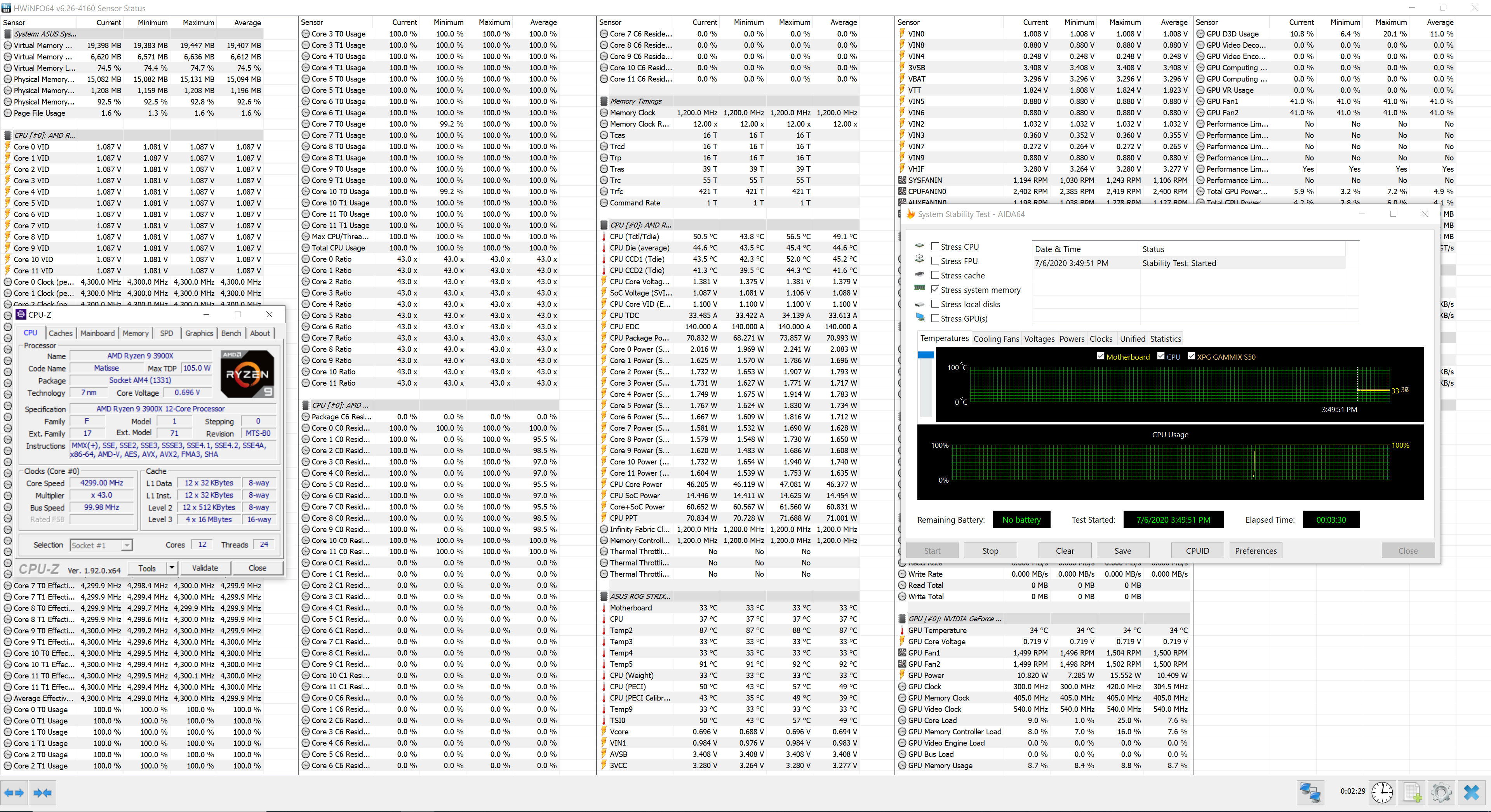The width and height of the screenshot is (1491, 812).
Task: Uncheck the XPG GAMMIX S50 graph checkbox
Action: (1191, 356)
